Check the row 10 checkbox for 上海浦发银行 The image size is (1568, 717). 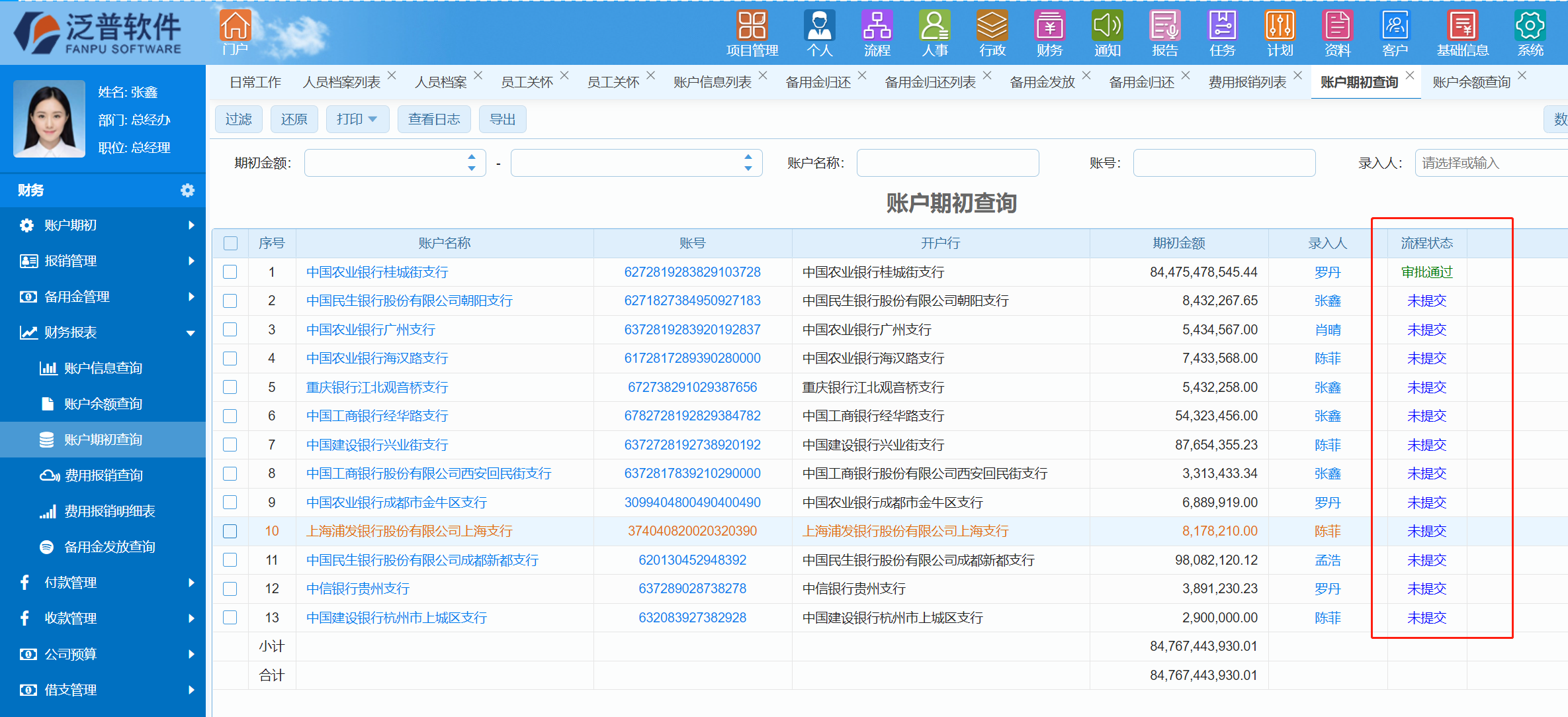[x=230, y=531]
